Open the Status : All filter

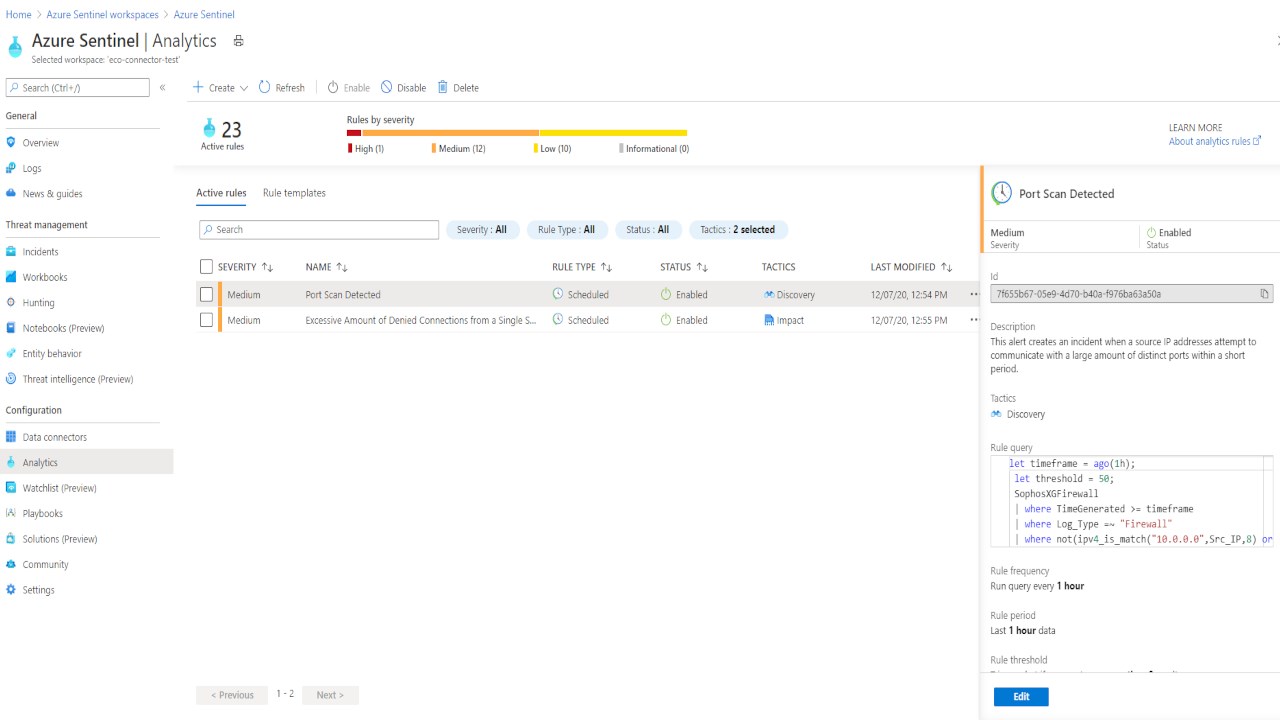click(x=648, y=230)
